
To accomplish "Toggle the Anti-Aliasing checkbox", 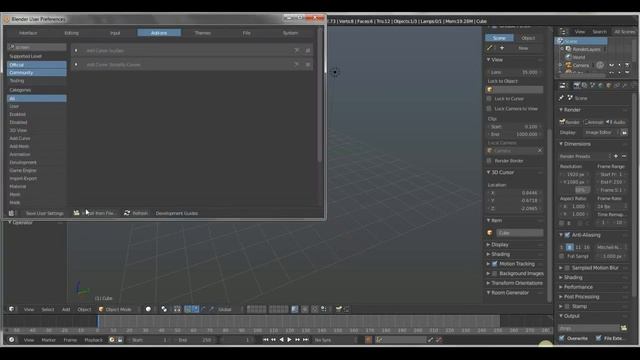I will [567, 235].
